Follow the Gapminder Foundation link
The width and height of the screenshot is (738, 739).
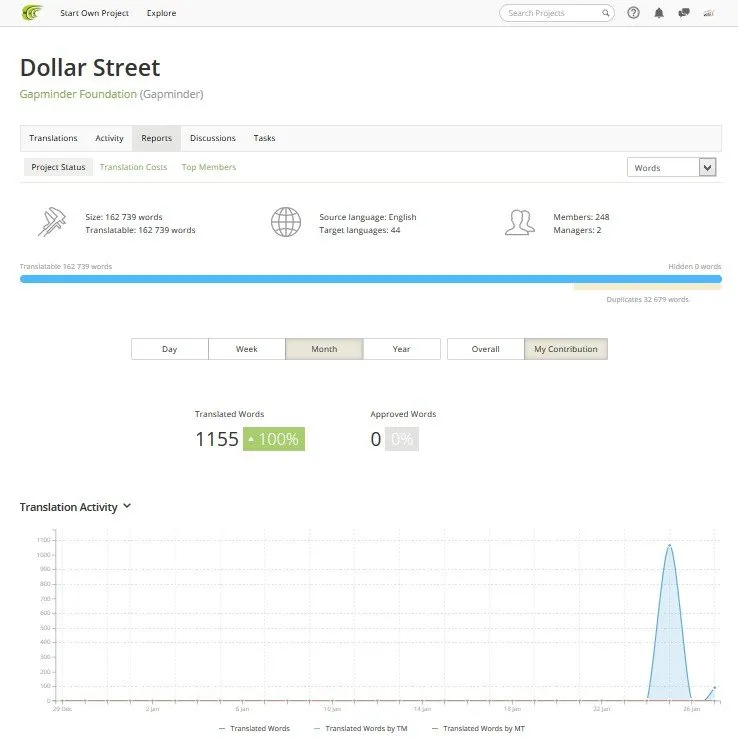click(78, 94)
